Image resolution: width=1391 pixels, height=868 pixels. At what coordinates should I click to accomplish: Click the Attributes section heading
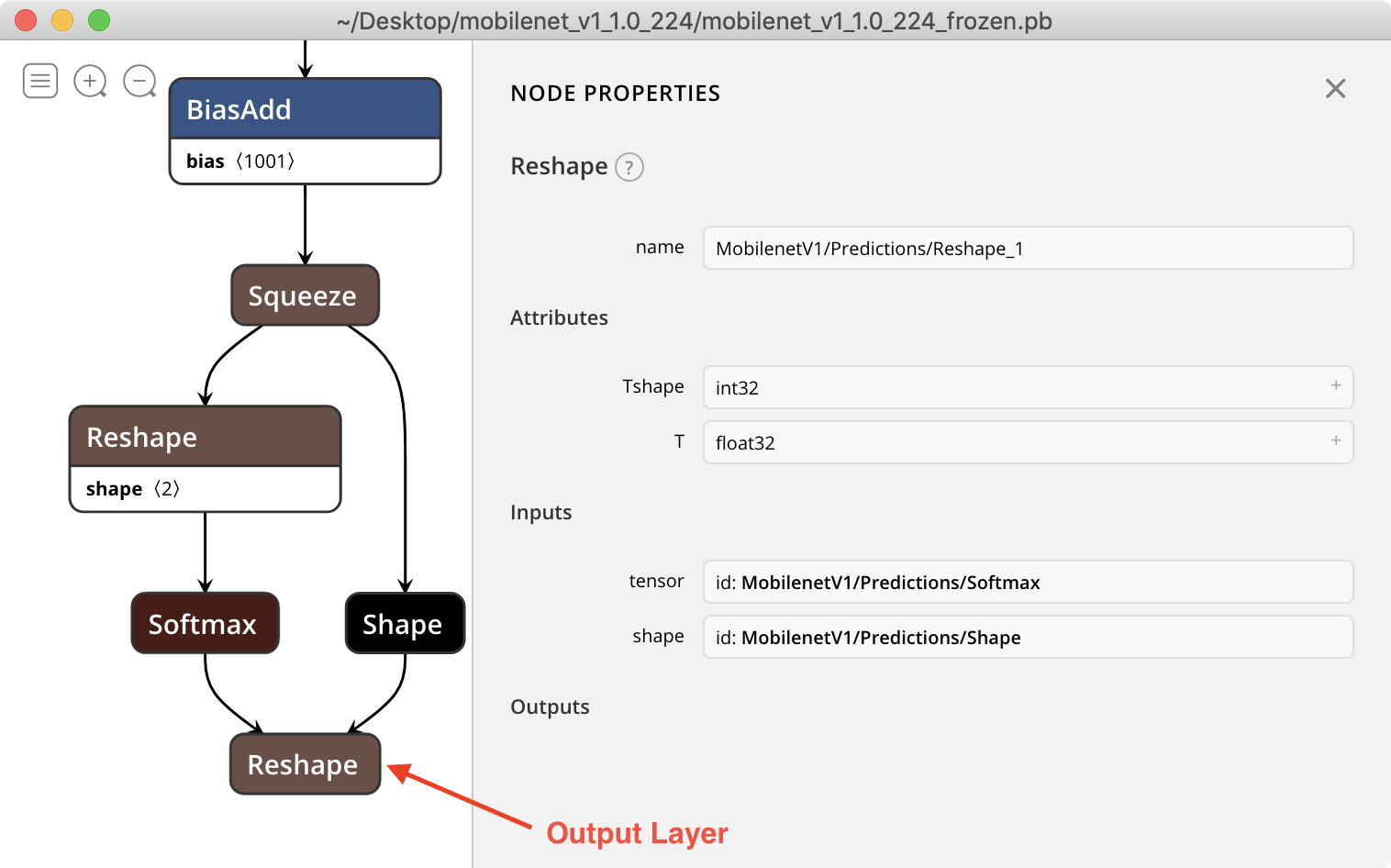pyautogui.click(x=559, y=317)
